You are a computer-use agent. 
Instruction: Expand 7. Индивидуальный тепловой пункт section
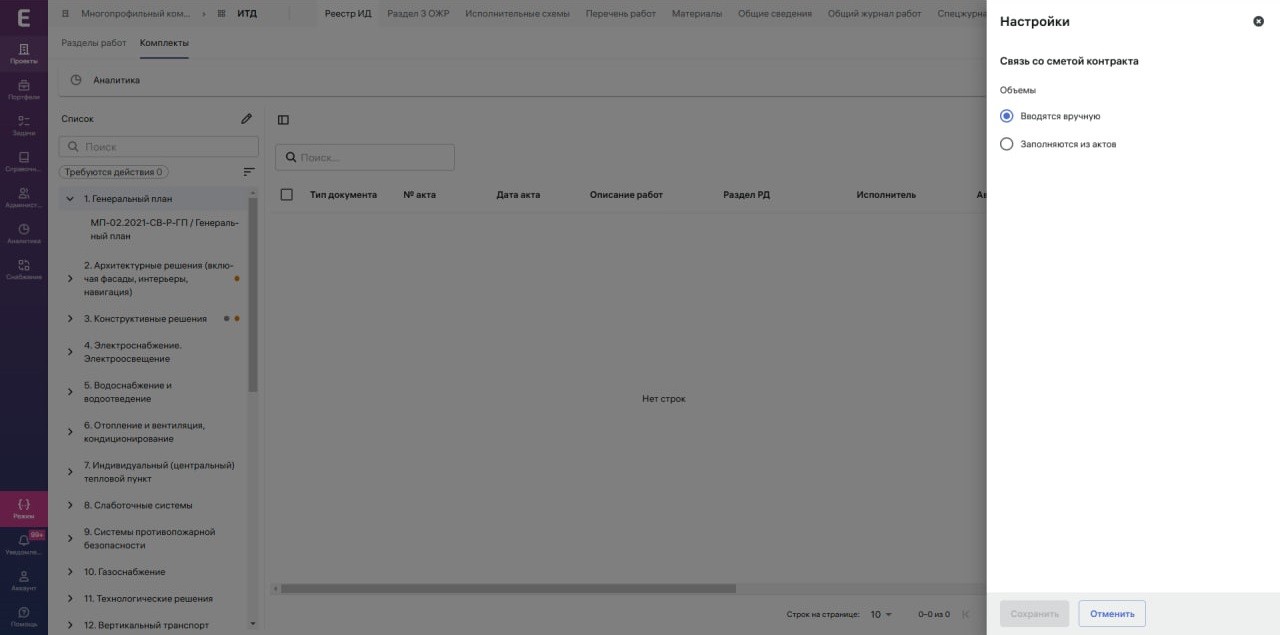70,472
